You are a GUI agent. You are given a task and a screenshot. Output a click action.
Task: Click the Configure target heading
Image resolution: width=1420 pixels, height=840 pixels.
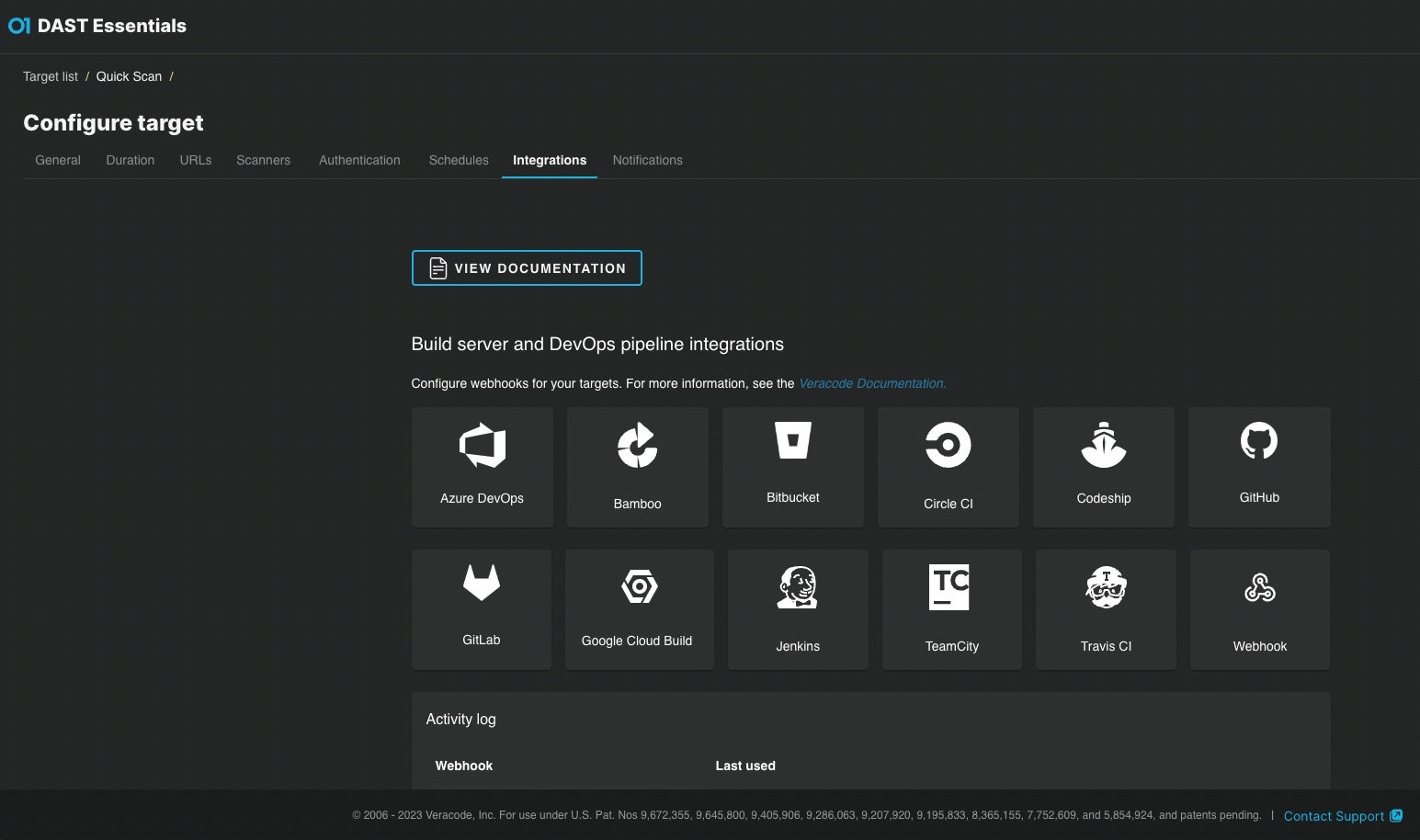click(113, 123)
